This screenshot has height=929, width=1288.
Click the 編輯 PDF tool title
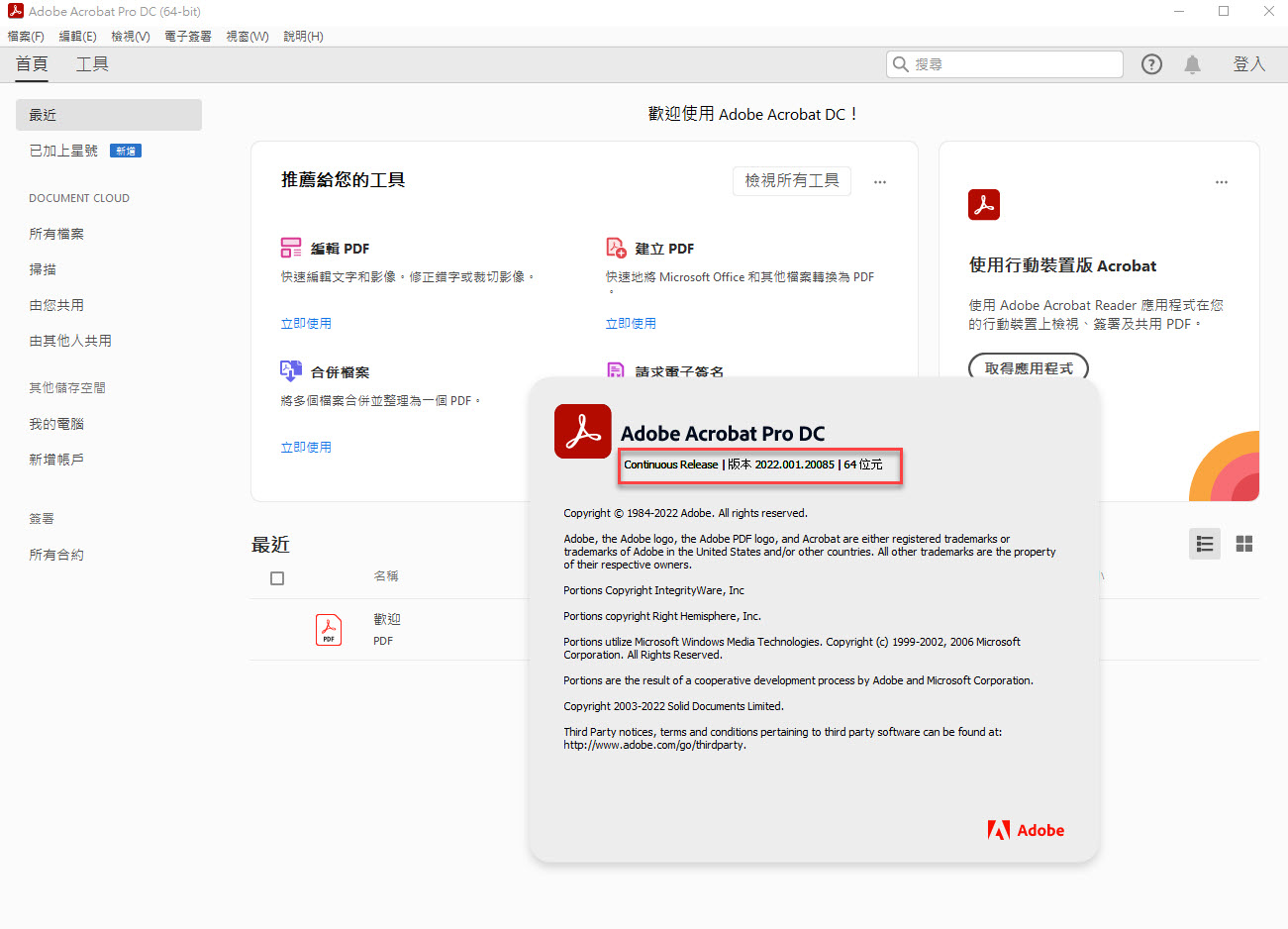(340, 249)
